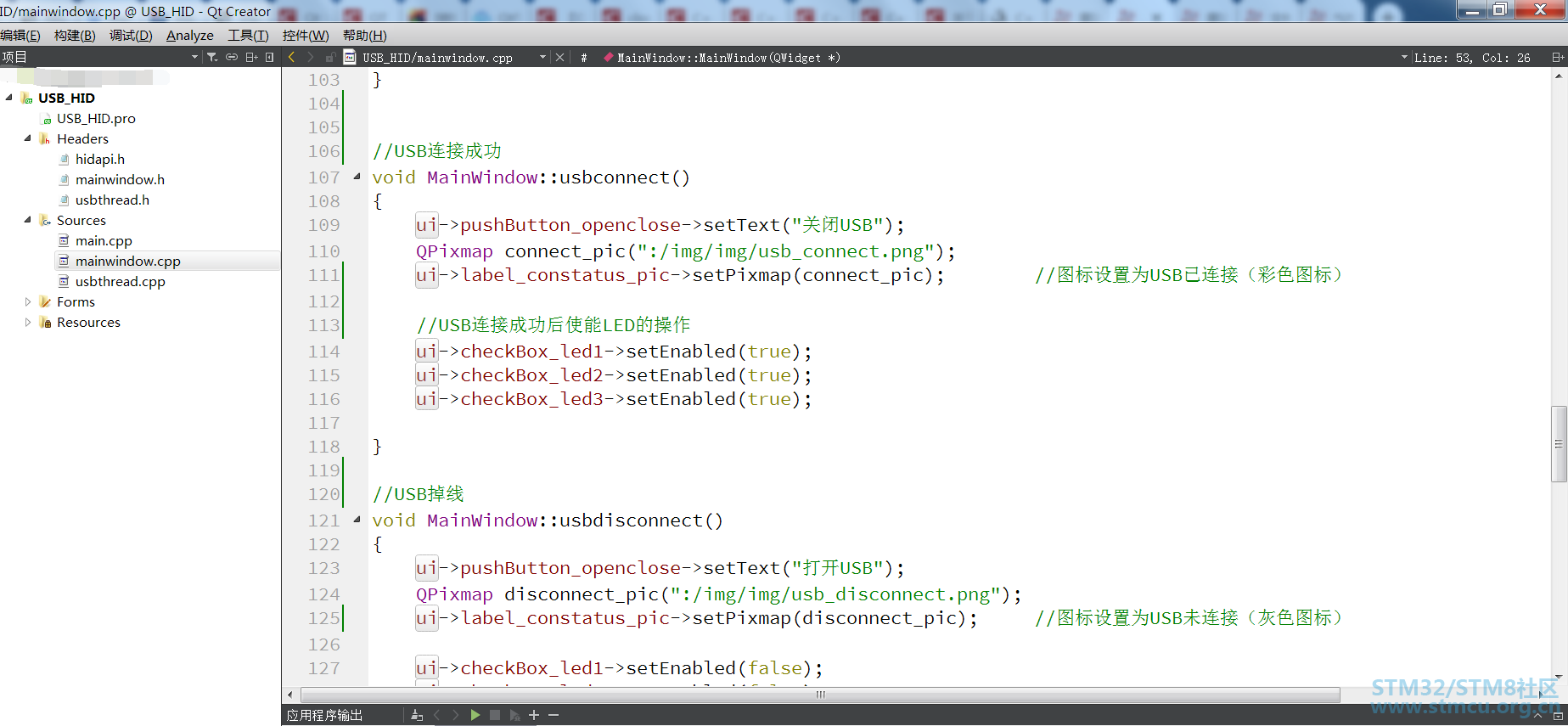Go back with the yellow left arrow

292,57
